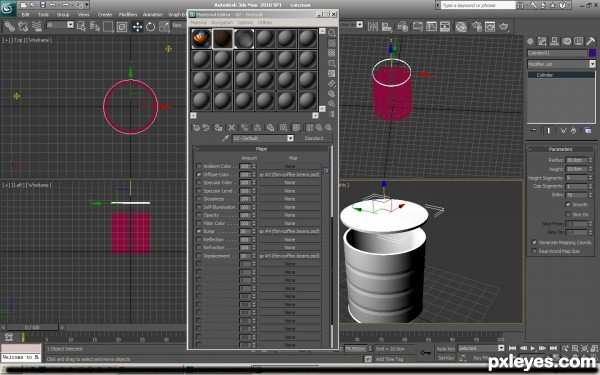Open the Material Editor's Material menu
Viewport: 600px width, 375px height.
[x=198, y=23]
